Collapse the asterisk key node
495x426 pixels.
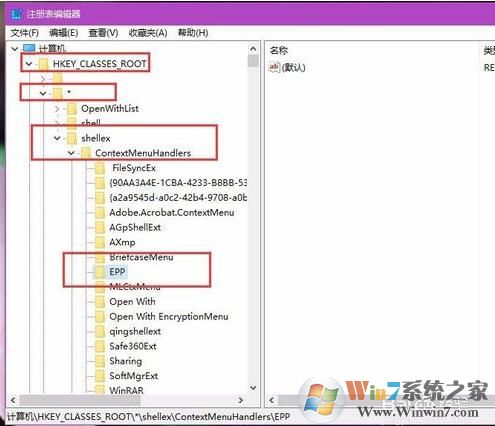click(43, 93)
